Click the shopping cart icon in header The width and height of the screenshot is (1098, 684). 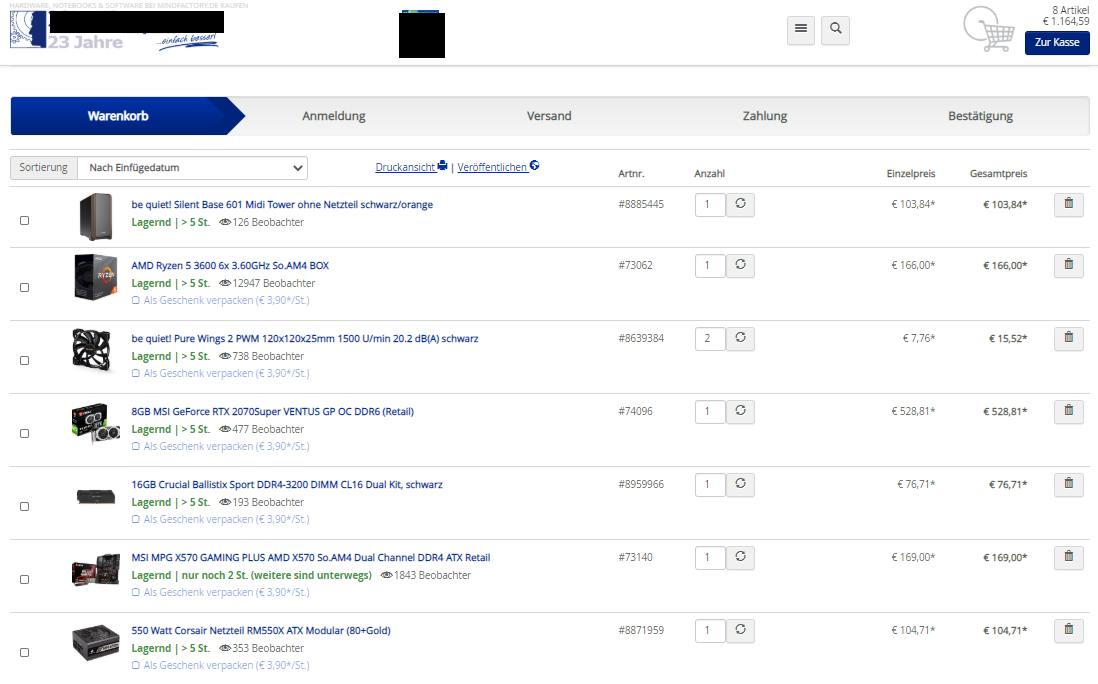989,29
